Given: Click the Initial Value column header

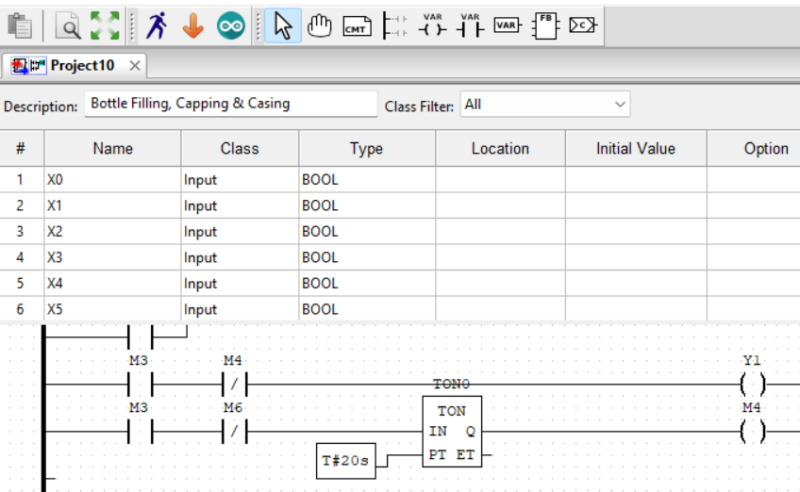Looking at the screenshot, I should point(636,149).
